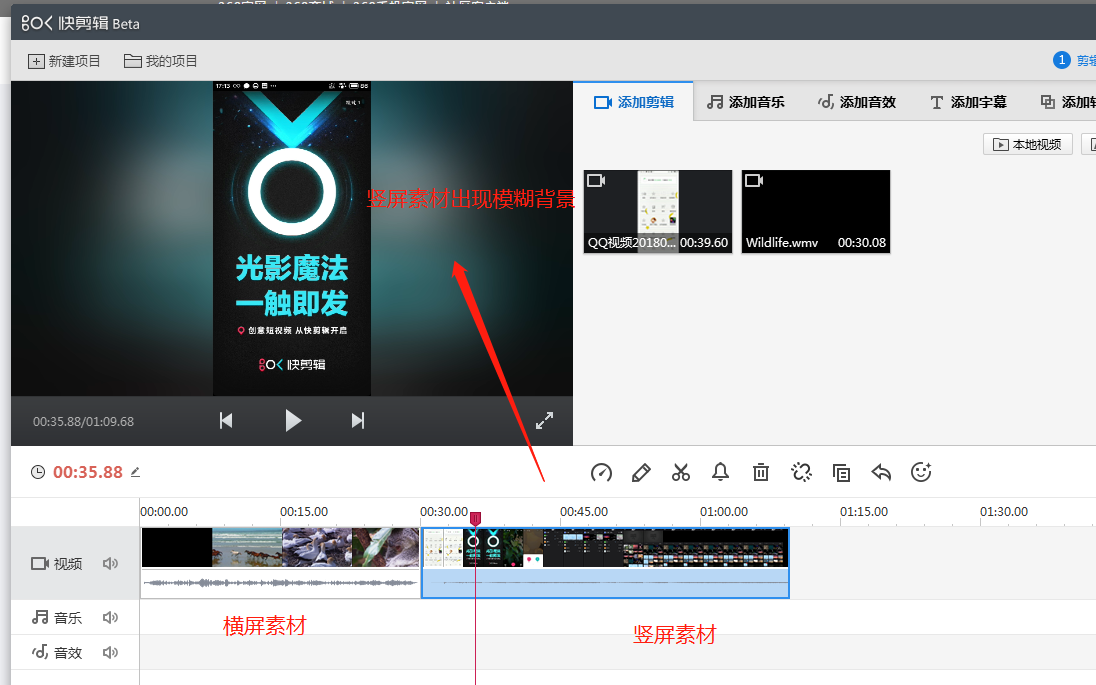Mute the 视频 track speaker
1096x685 pixels.
click(110, 564)
